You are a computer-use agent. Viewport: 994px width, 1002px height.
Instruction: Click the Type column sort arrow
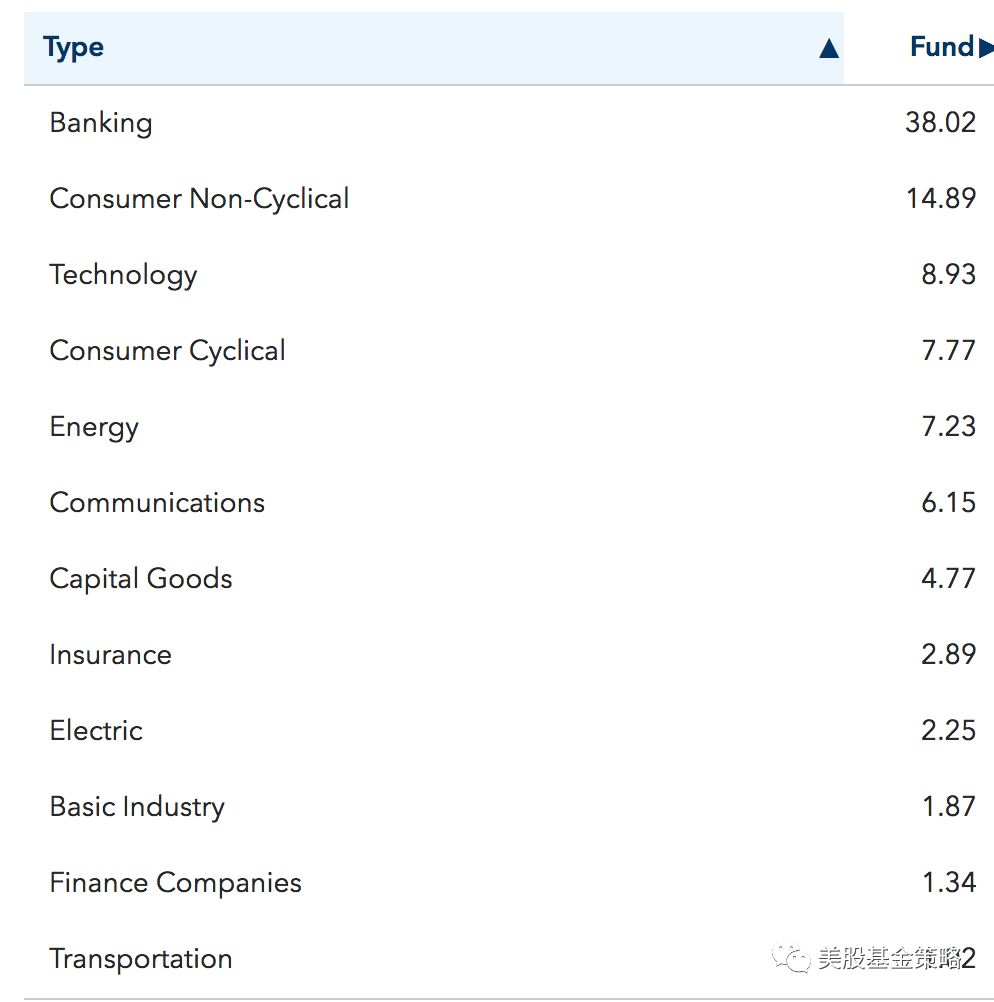pos(828,48)
